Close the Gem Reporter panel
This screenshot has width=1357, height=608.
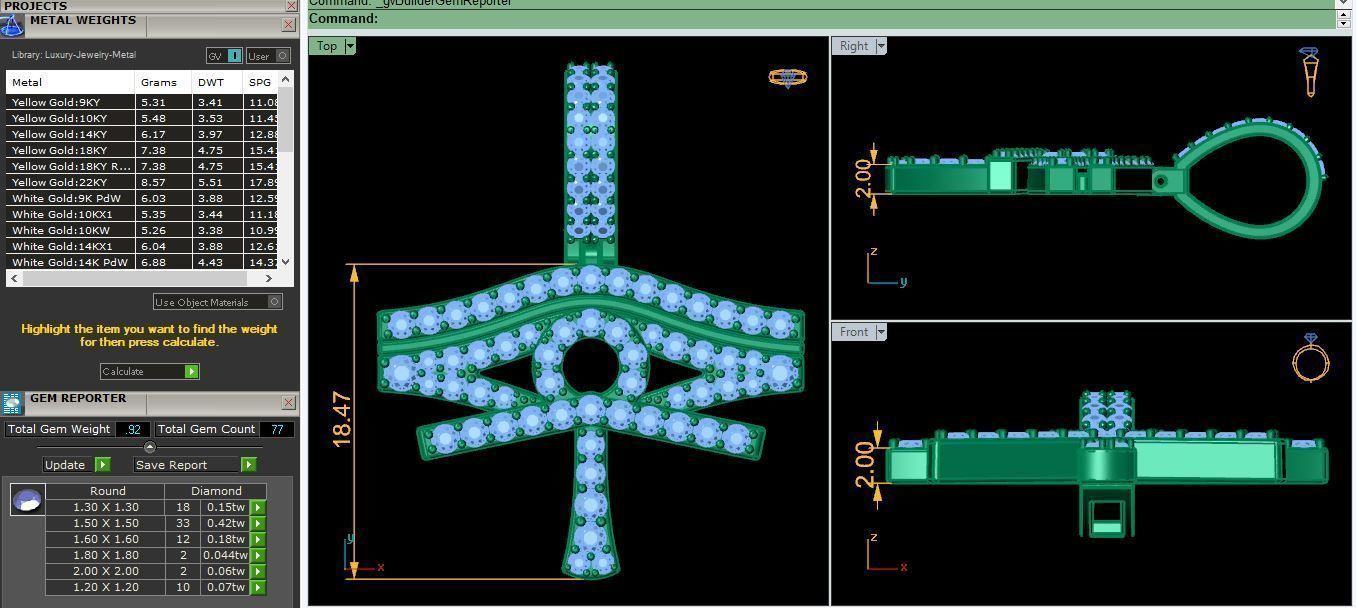(289, 402)
